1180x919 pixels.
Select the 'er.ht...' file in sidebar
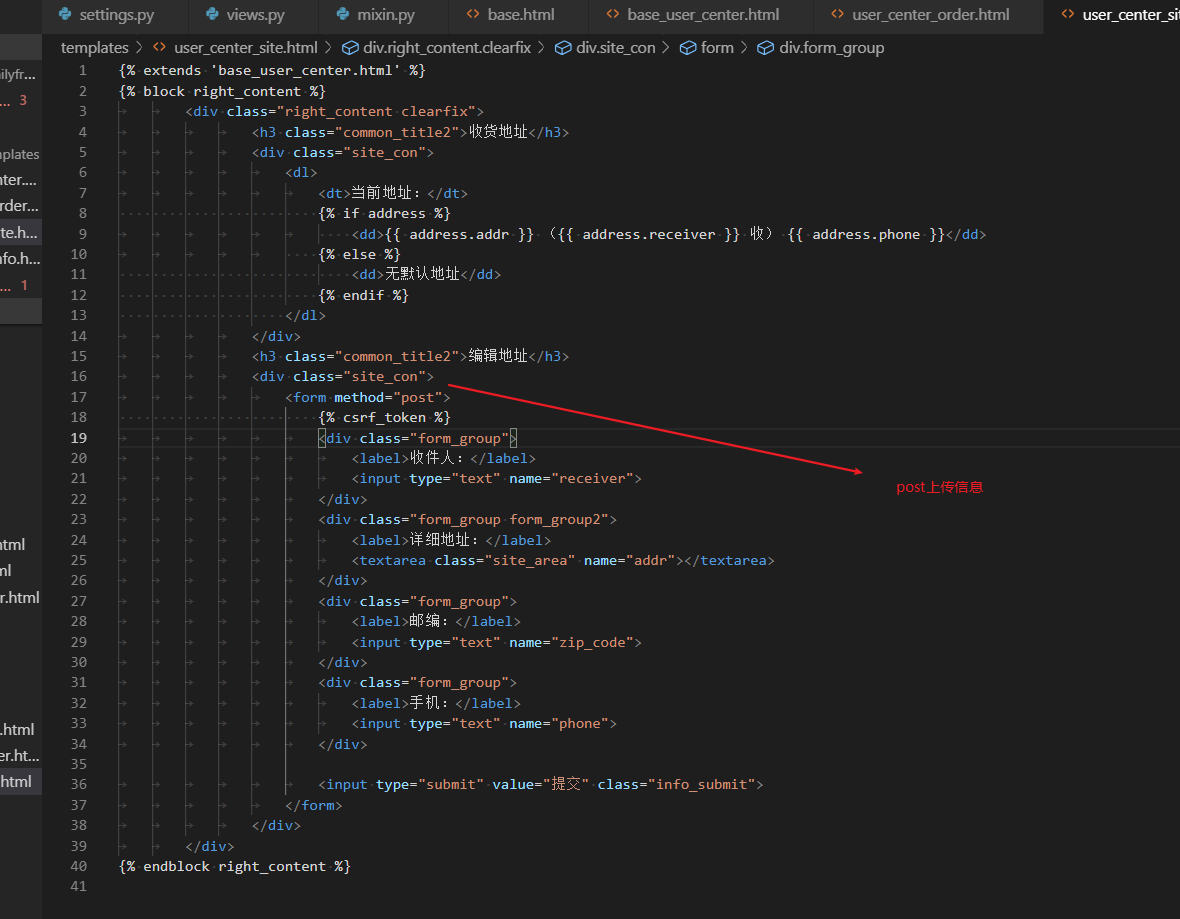pyautogui.click(x=20, y=755)
